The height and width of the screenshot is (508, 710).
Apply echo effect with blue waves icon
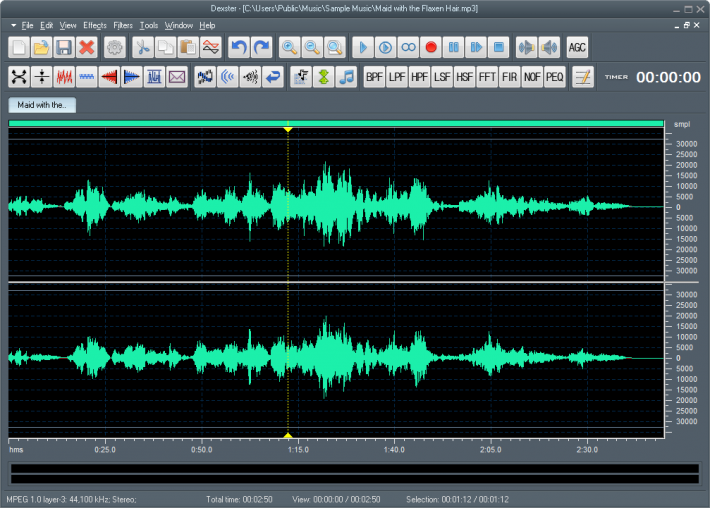[228, 77]
